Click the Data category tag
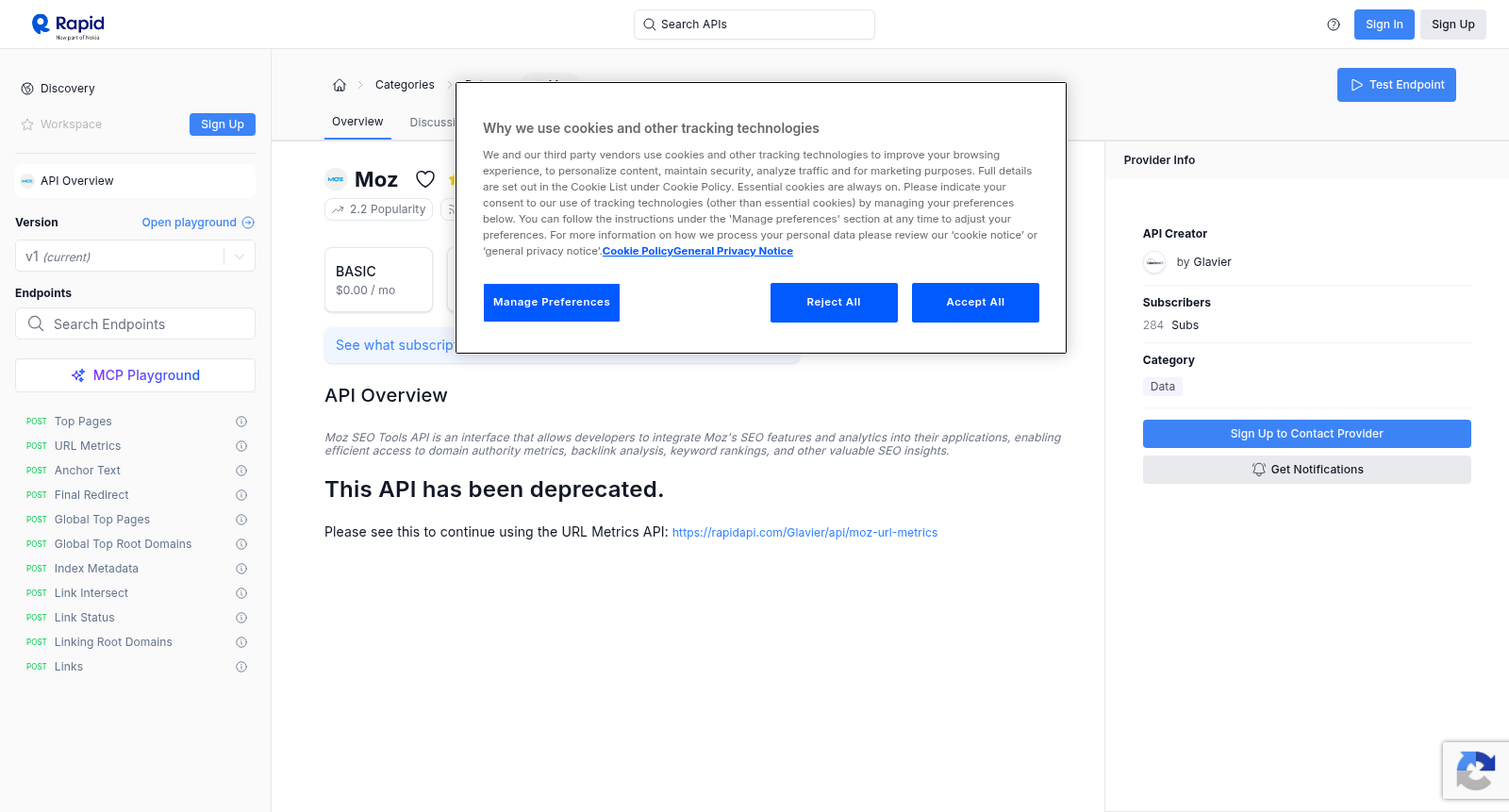The image size is (1509, 812). point(1162,387)
